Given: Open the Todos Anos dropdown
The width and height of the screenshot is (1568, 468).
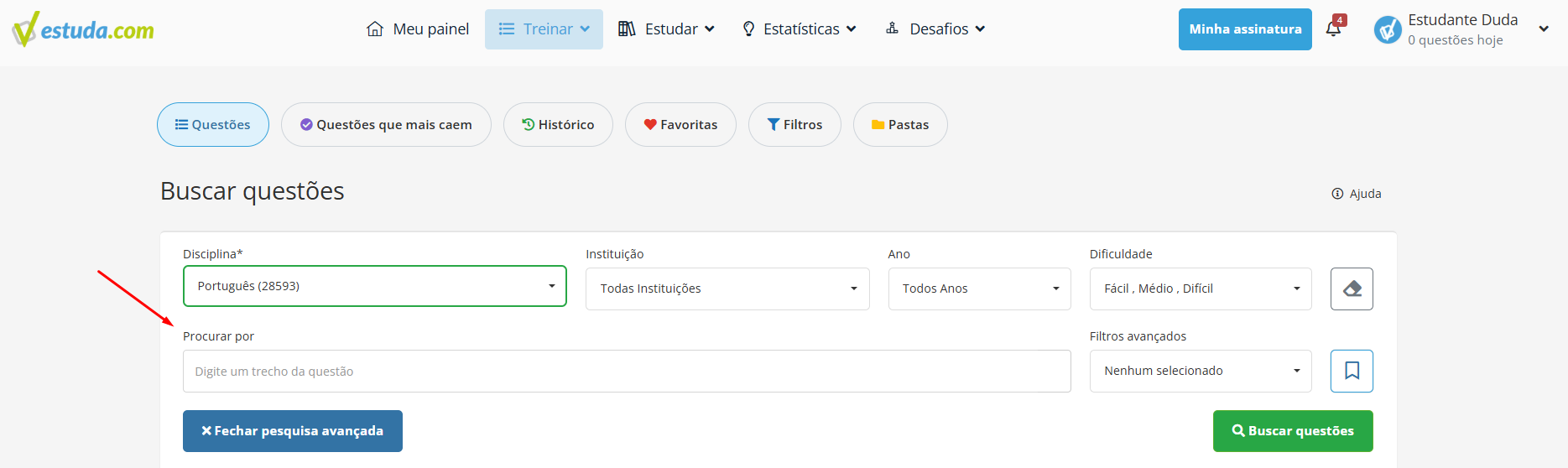Looking at the screenshot, I should [x=980, y=289].
